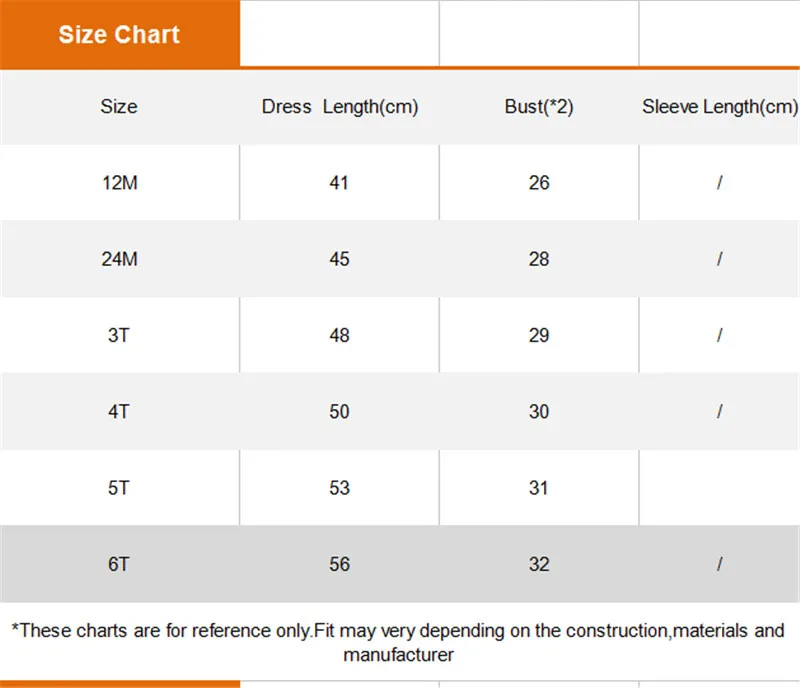Click the Bust(*2) column header
Viewport: 800px width, 688px height.
tap(539, 107)
